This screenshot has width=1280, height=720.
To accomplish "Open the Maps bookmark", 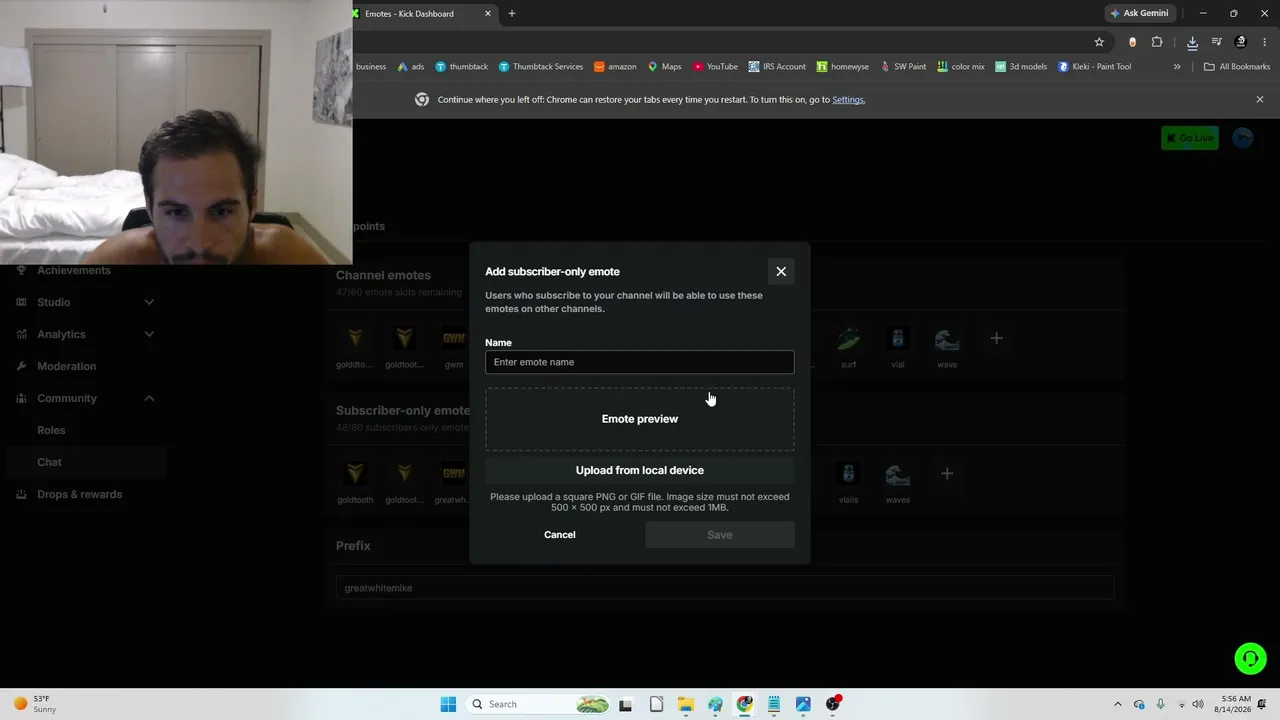I will (x=664, y=67).
